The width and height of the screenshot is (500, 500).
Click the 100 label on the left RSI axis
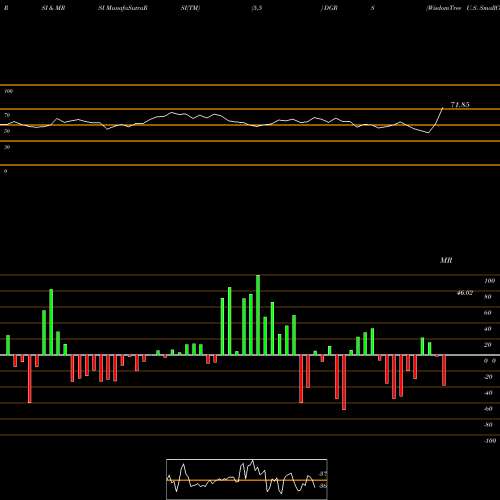(8, 91)
